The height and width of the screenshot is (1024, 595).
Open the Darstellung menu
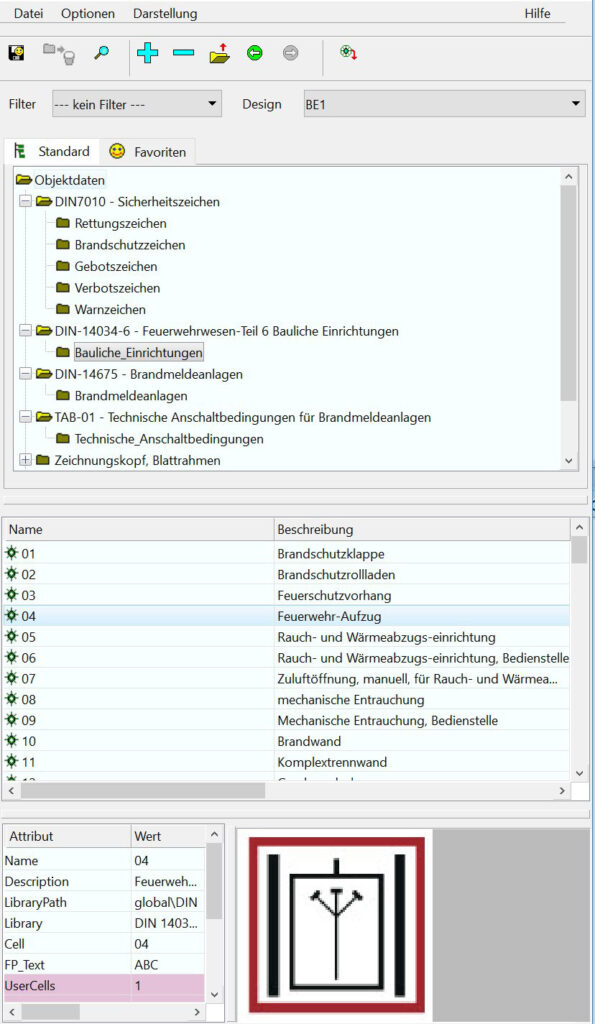point(165,13)
